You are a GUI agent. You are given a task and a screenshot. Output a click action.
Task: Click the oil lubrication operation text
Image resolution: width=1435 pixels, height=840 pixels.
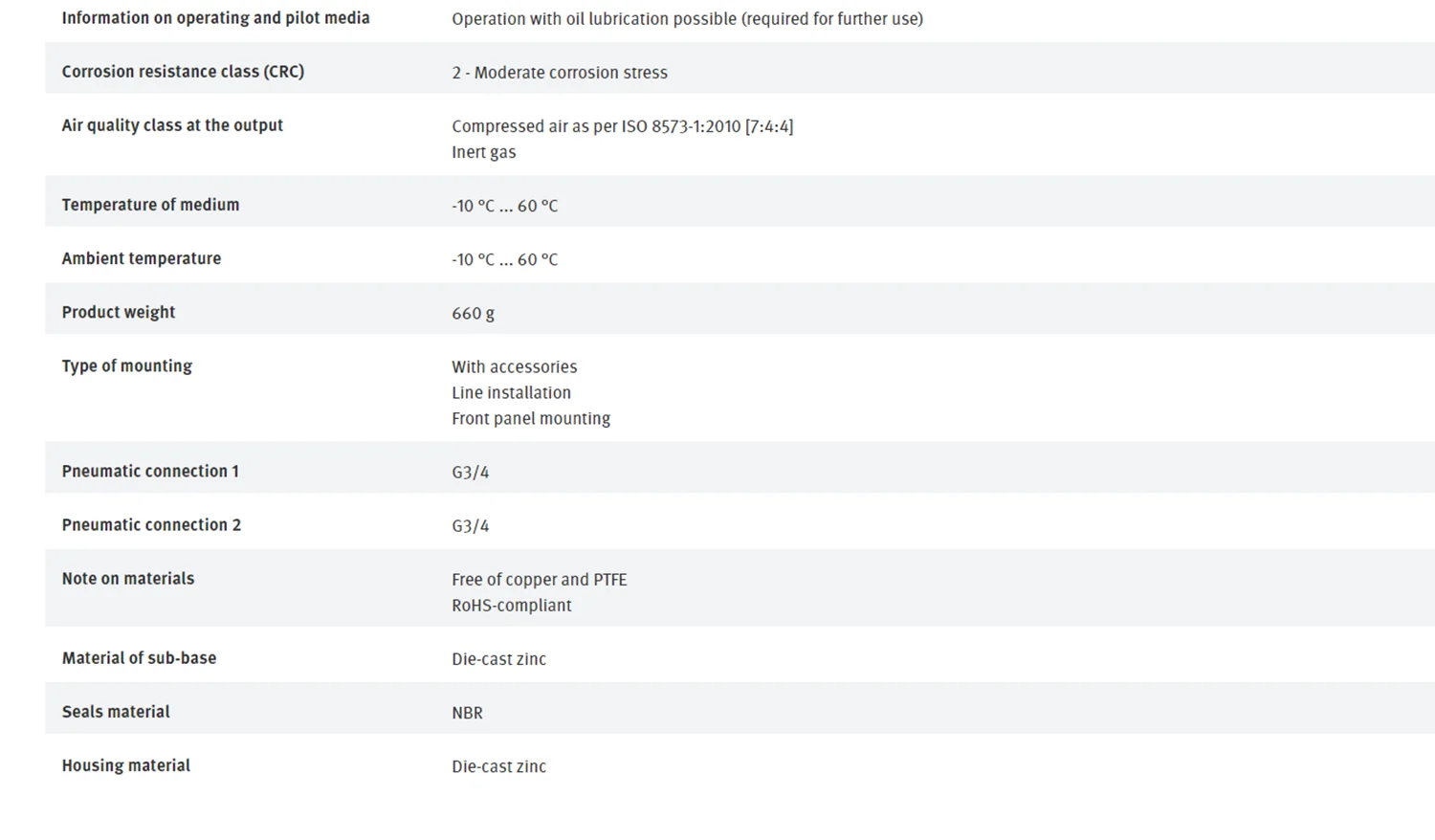click(x=687, y=19)
